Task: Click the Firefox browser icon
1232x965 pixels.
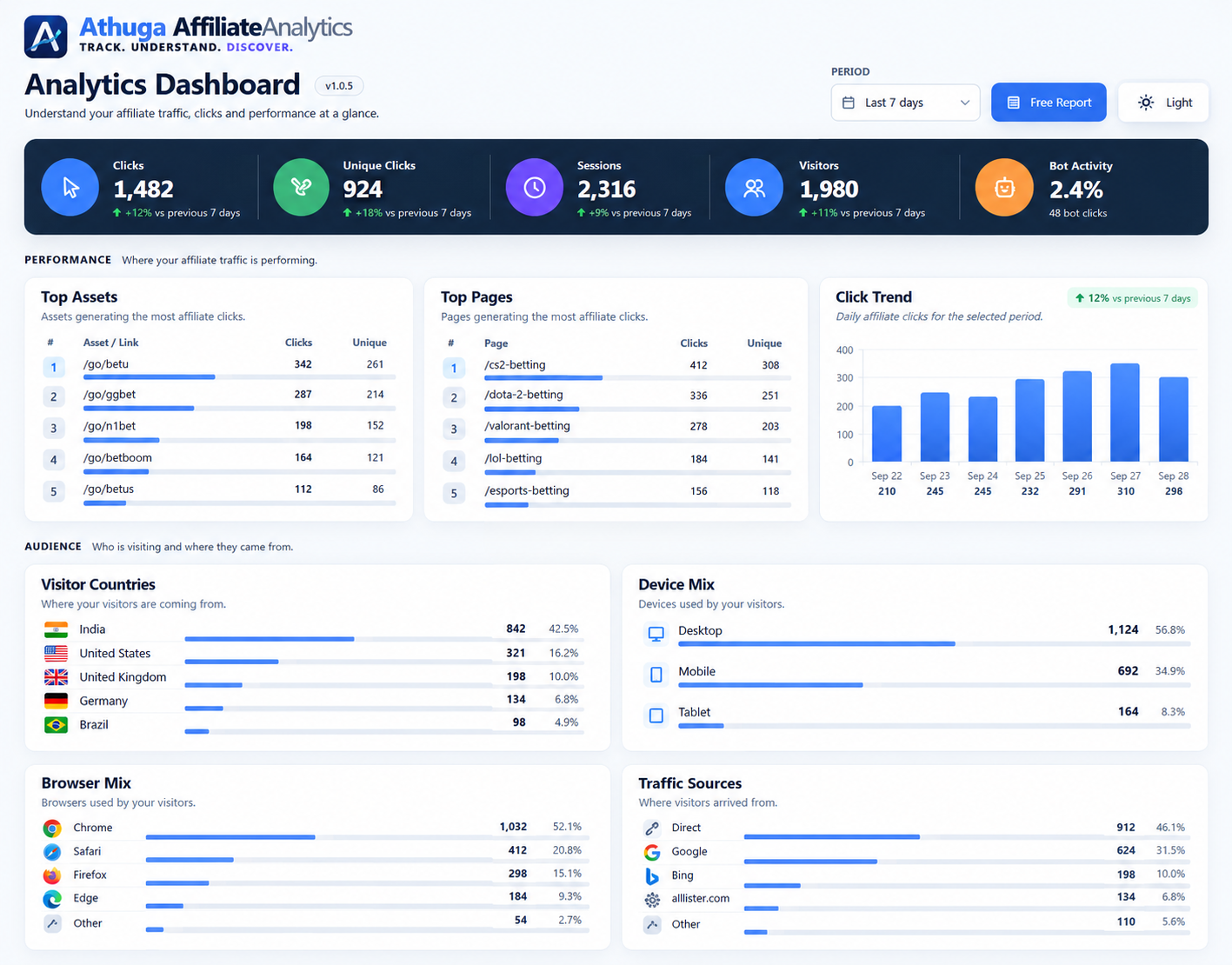Action: tap(52, 875)
